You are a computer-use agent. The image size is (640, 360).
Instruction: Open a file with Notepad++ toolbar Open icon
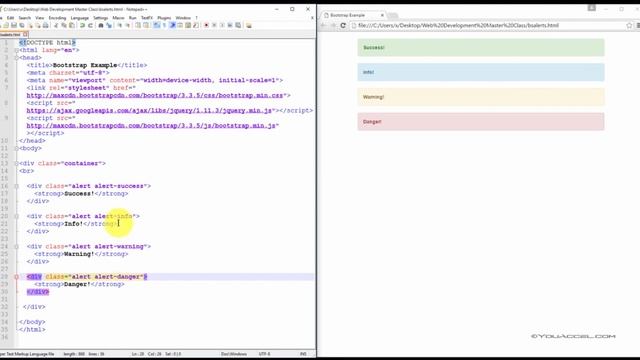click(x=6, y=25)
